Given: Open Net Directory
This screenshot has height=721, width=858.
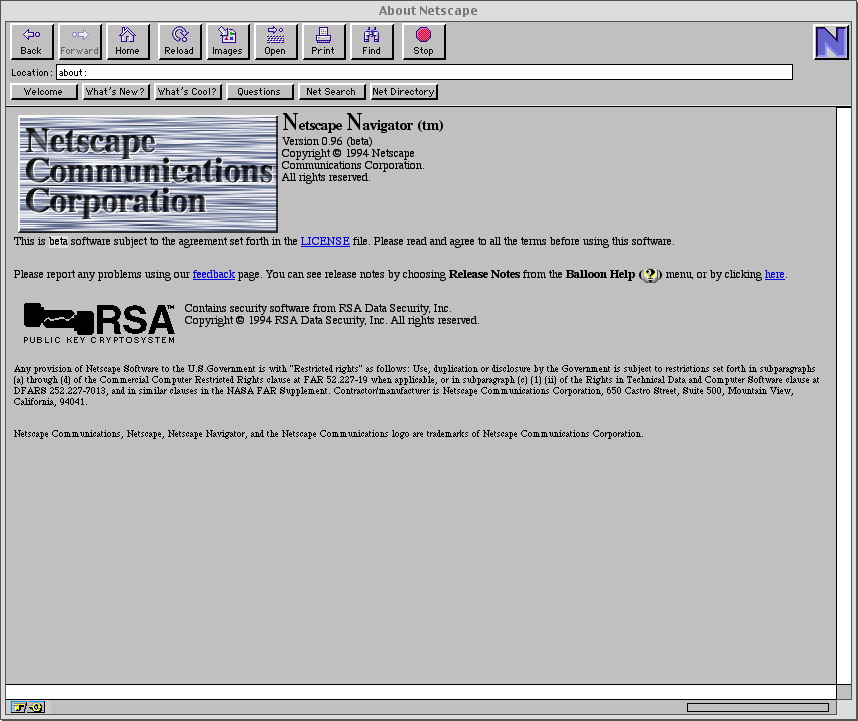Looking at the screenshot, I should [404, 92].
